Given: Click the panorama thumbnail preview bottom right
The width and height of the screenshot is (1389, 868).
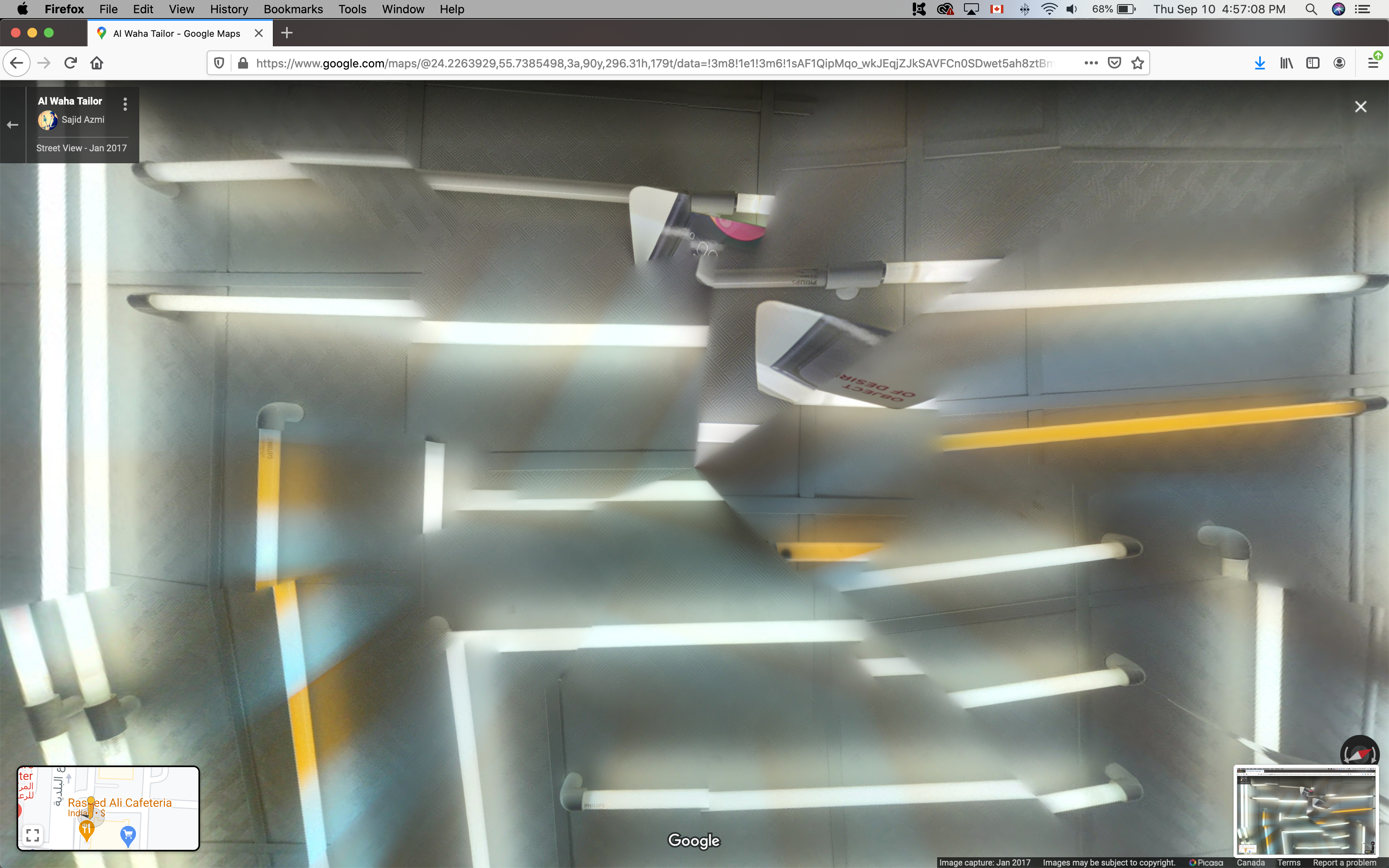Looking at the screenshot, I should (x=1306, y=811).
